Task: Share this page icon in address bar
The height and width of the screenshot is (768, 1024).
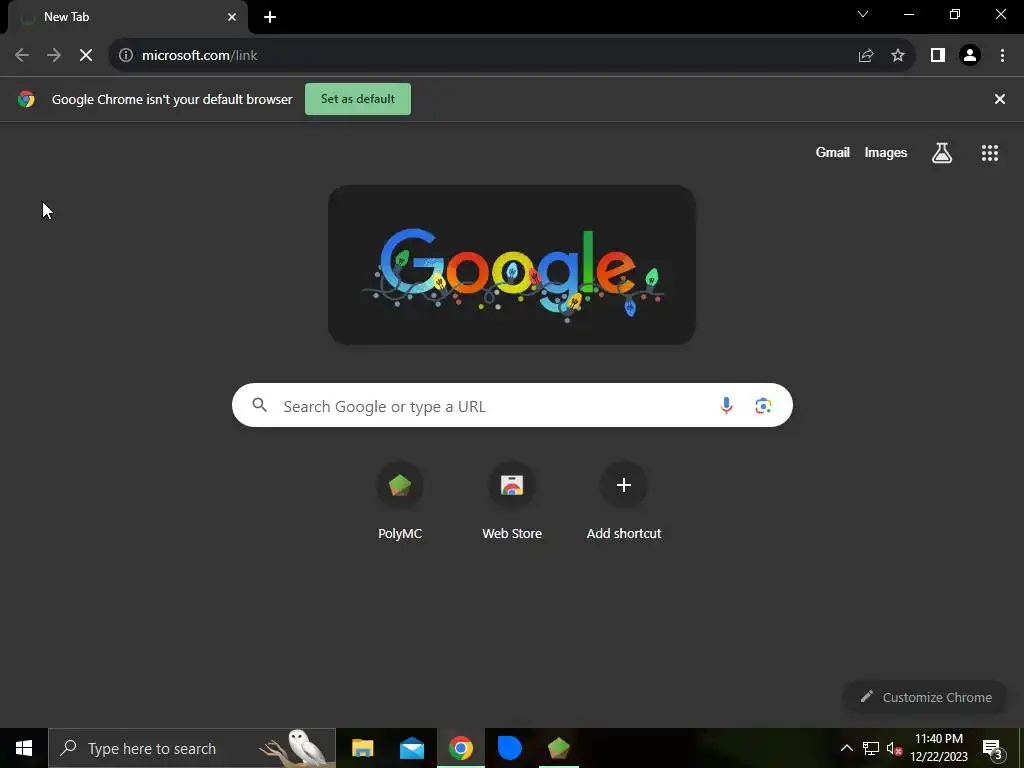Action: 866,56
